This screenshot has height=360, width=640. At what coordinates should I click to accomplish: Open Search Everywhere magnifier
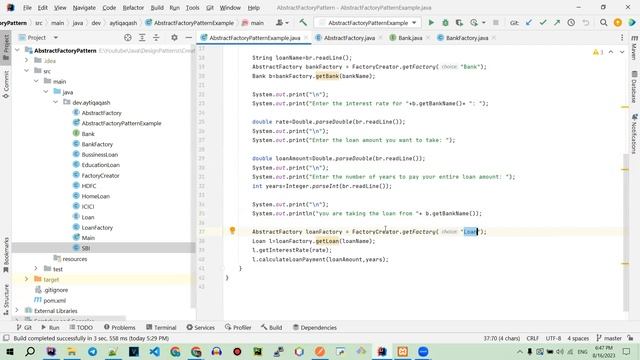click(x=604, y=23)
